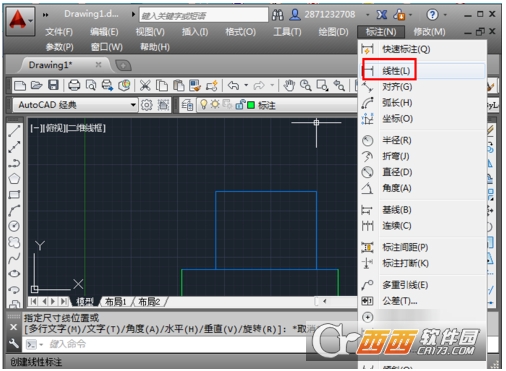The height and width of the screenshot is (371, 506).
Task: Select the Revision Cloud tool
Action: point(14,242)
